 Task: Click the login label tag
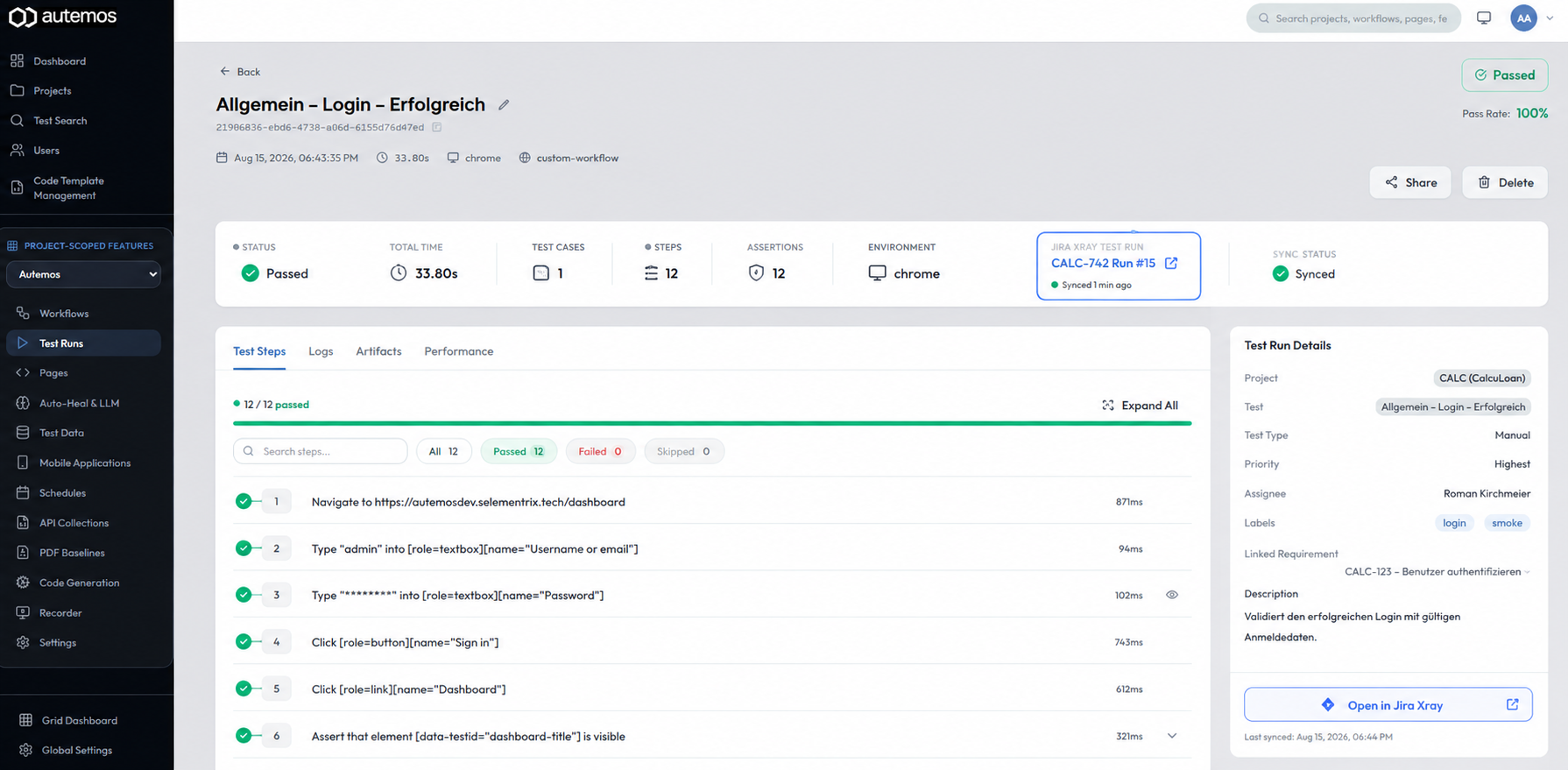pos(1454,523)
